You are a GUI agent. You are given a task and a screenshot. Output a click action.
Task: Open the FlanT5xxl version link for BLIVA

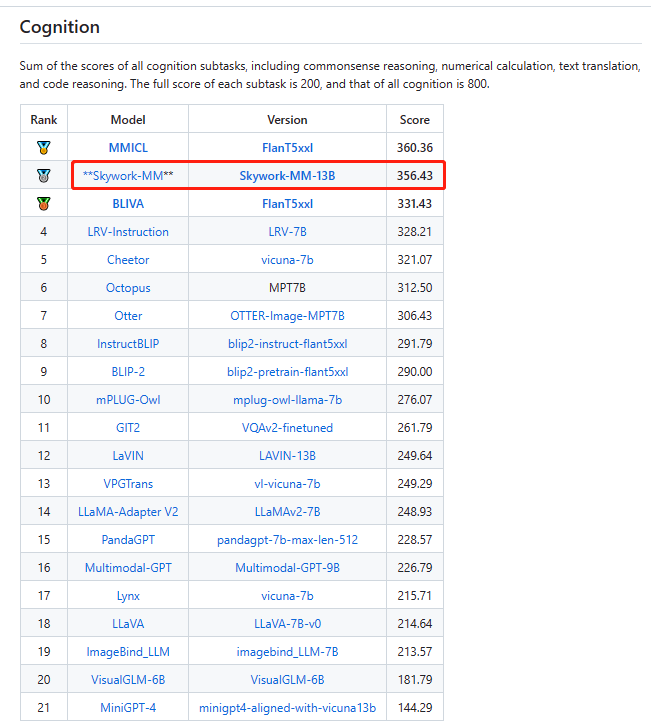tap(287, 204)
